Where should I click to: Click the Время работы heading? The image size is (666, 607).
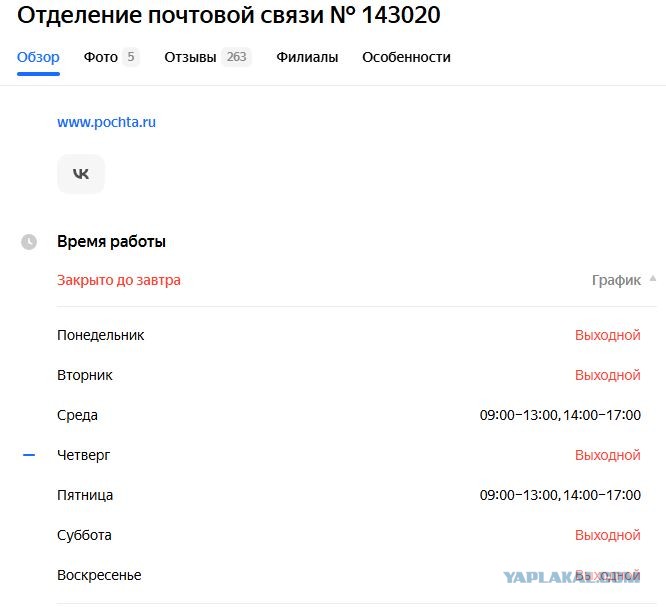[x=111, y=241]
